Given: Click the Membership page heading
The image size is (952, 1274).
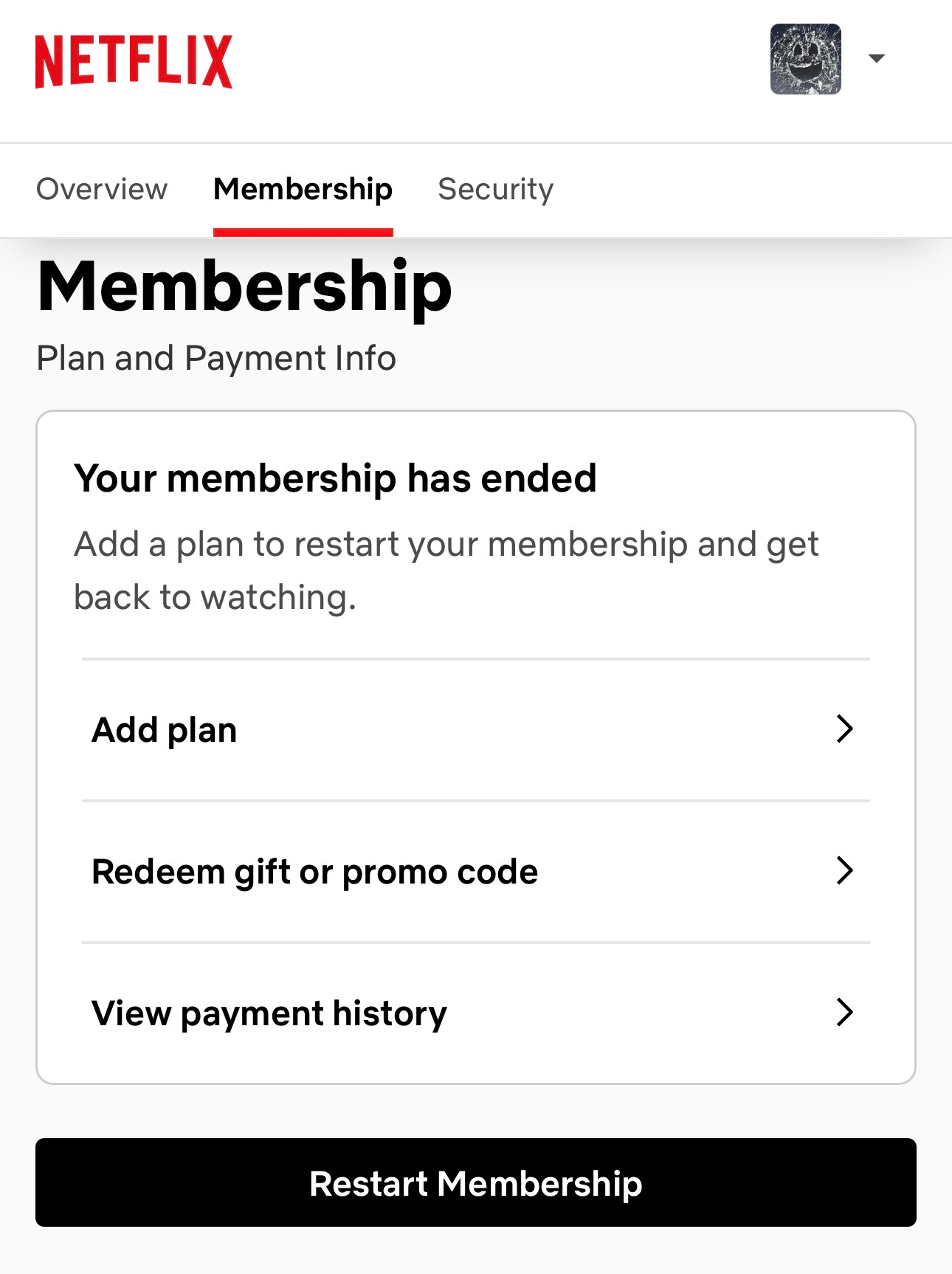Looking at the screenshot, I should click(x=244, y=286).
